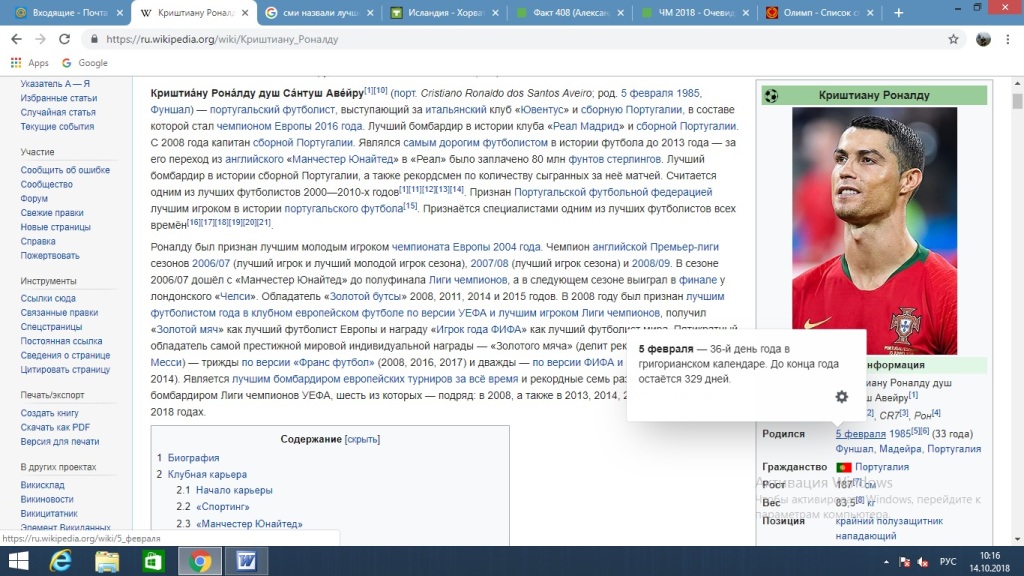Click the page scrollbar down arrow
The height and width of the screenshot is (576, 1024).
coord(1017,539)
